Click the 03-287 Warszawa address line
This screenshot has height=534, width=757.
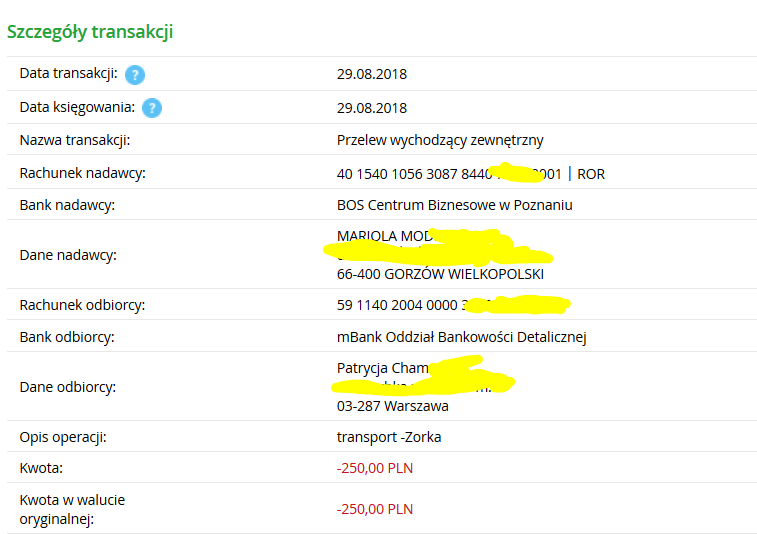point(393,406)
